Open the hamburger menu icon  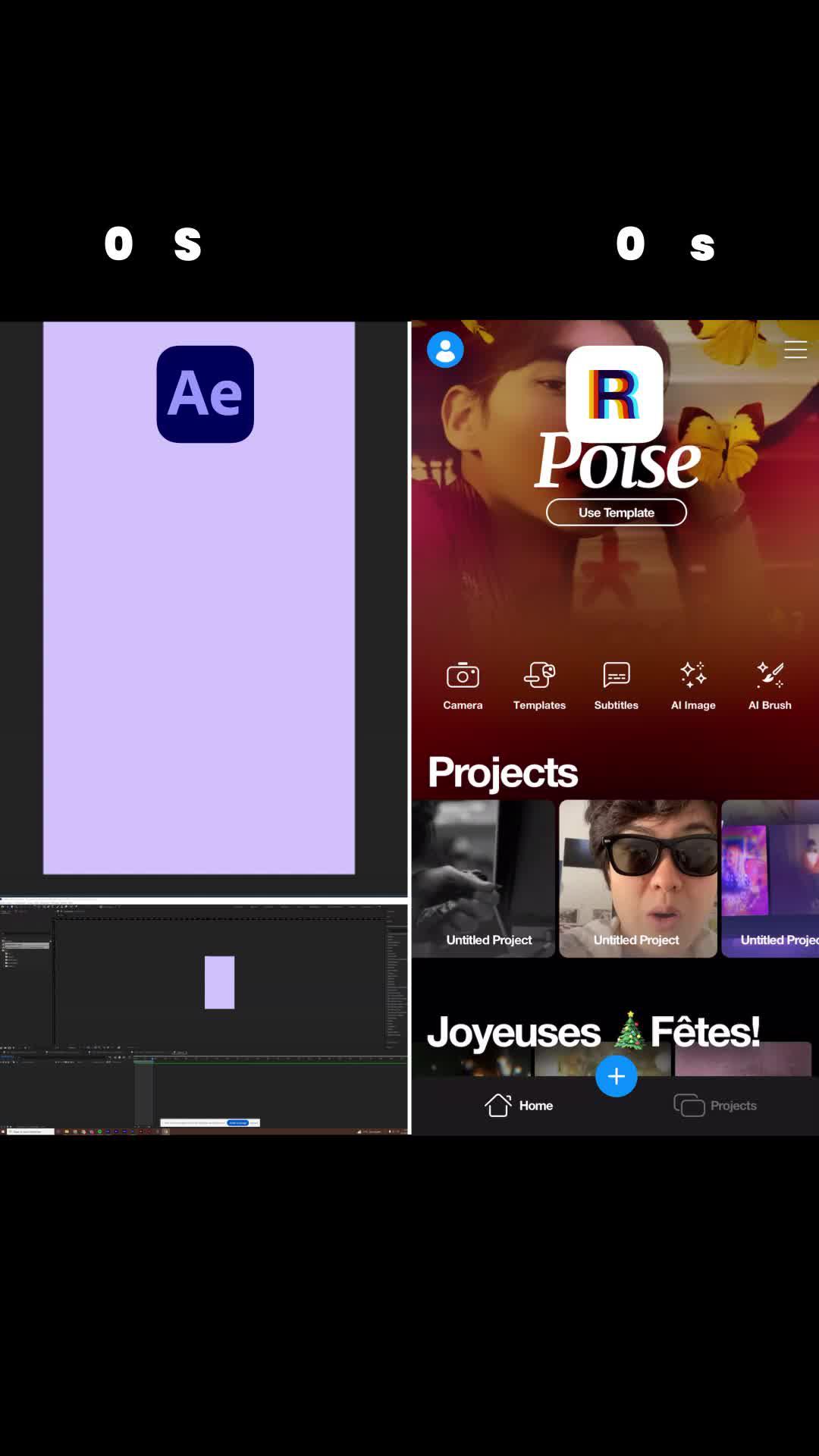(x=795, y=350)
